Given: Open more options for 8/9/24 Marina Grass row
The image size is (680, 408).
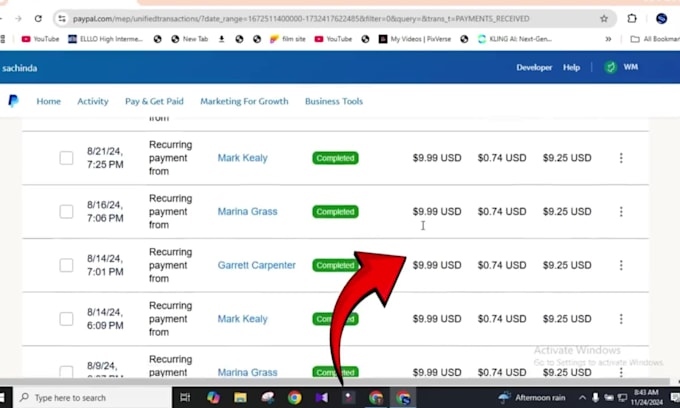Looking at the screenshot, I should point(621,372).
